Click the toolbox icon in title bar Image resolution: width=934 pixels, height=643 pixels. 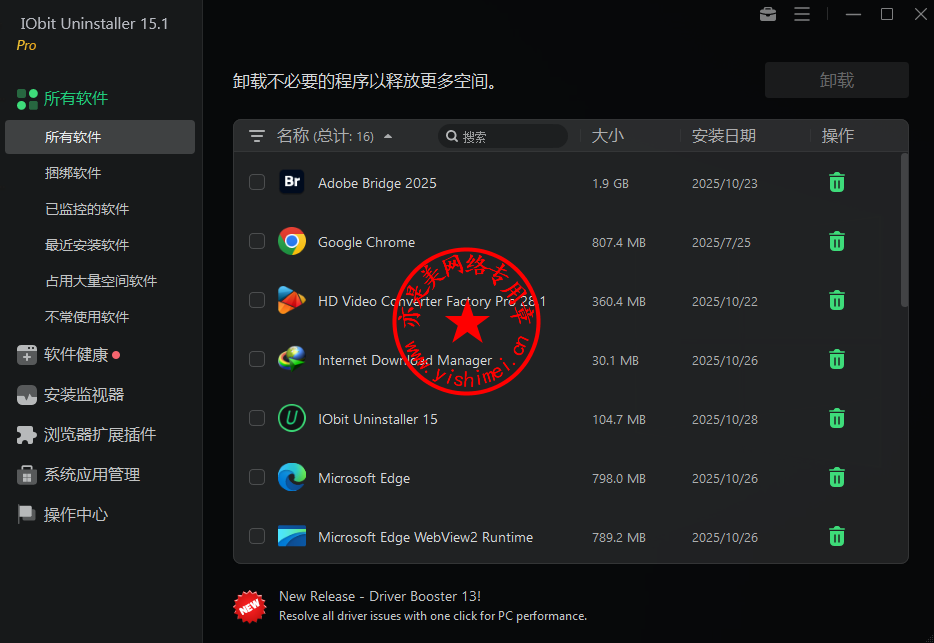[768, 14]
